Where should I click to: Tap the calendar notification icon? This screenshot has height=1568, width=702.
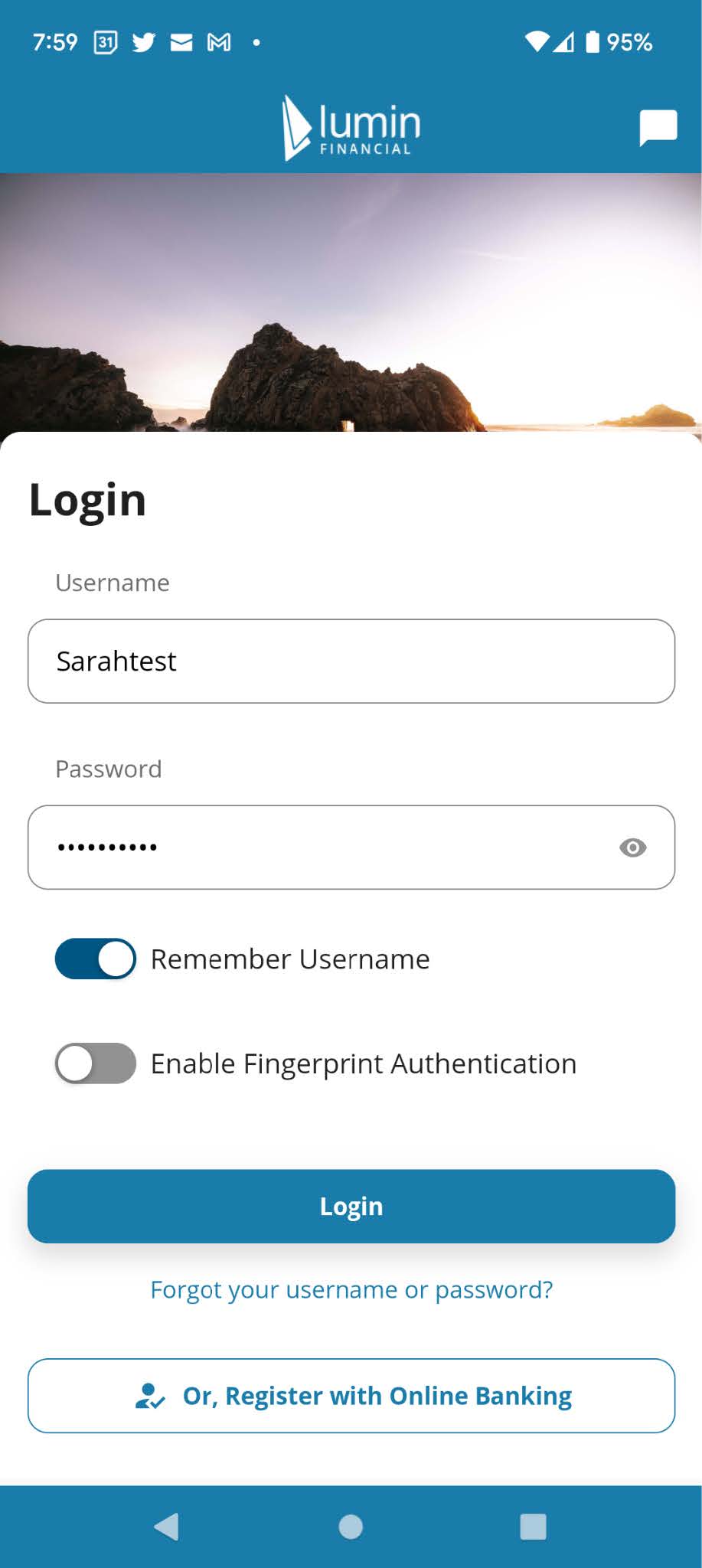tap(106, 42)
